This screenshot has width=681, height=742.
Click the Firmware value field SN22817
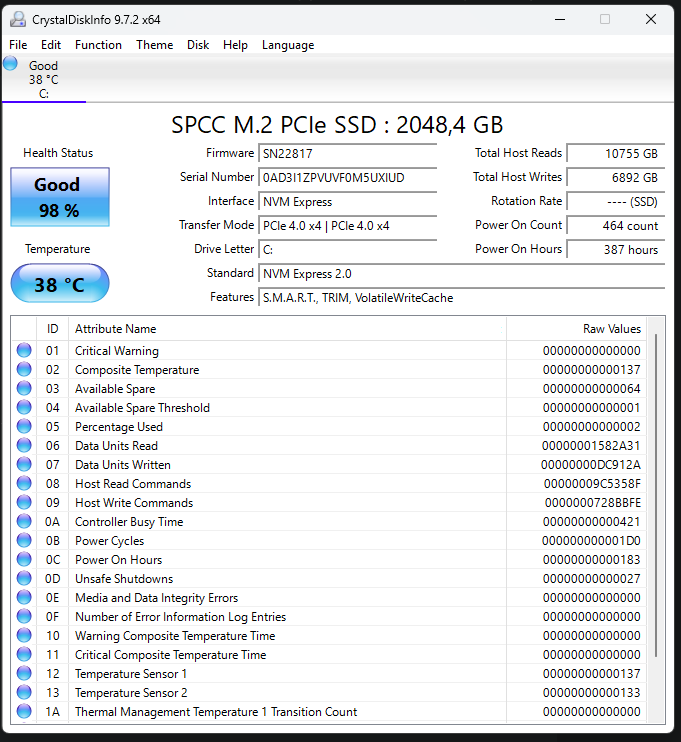click(347, 154)
